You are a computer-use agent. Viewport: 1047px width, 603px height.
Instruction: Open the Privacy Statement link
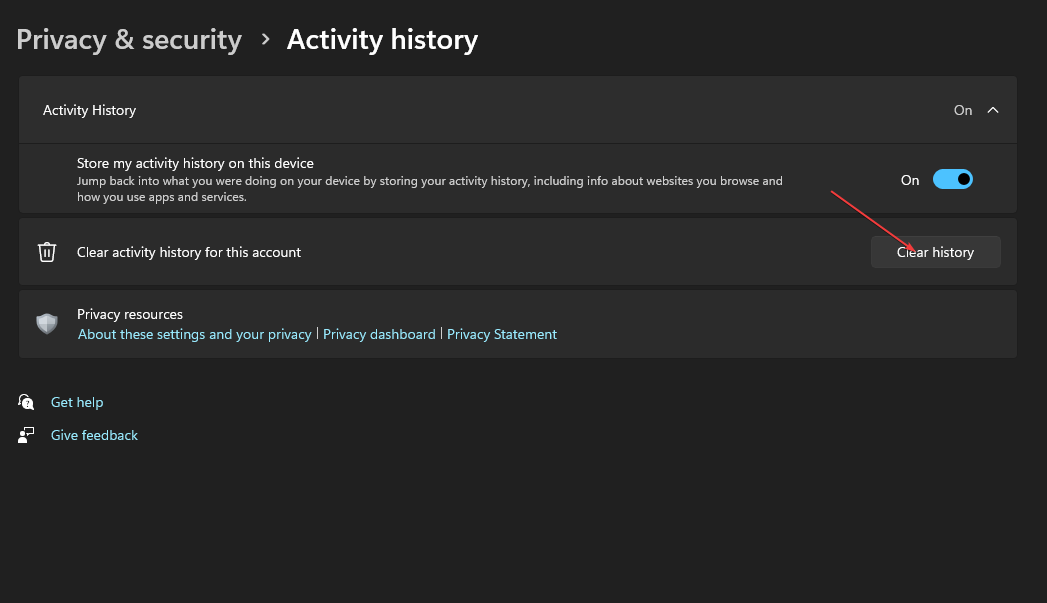coord(502,334)
